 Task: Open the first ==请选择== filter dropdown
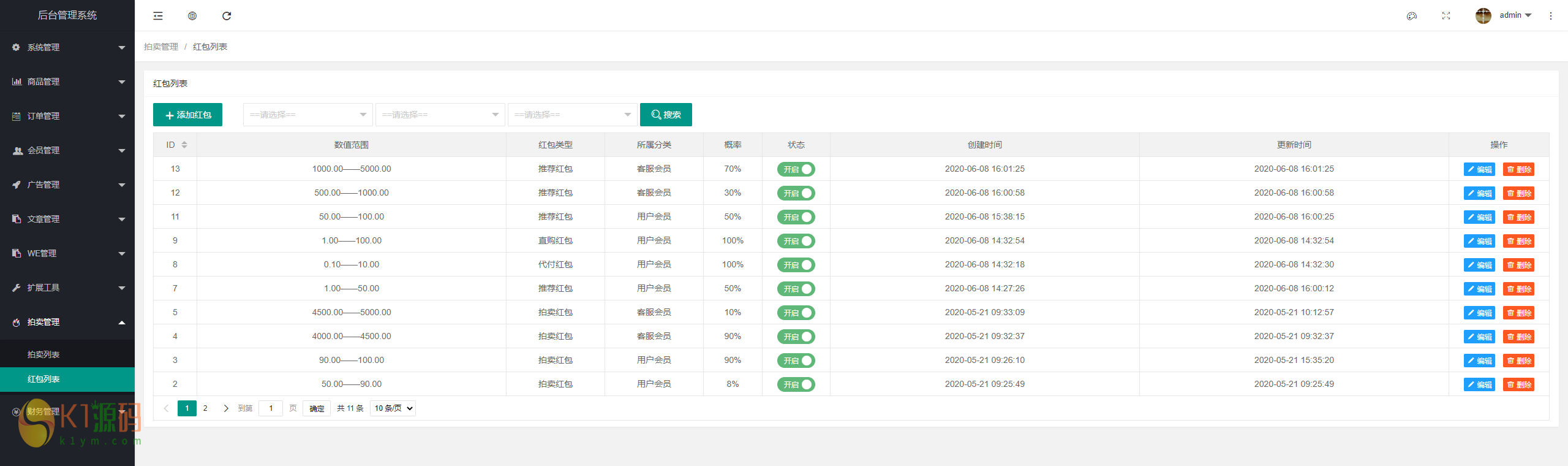pos(307,115)
